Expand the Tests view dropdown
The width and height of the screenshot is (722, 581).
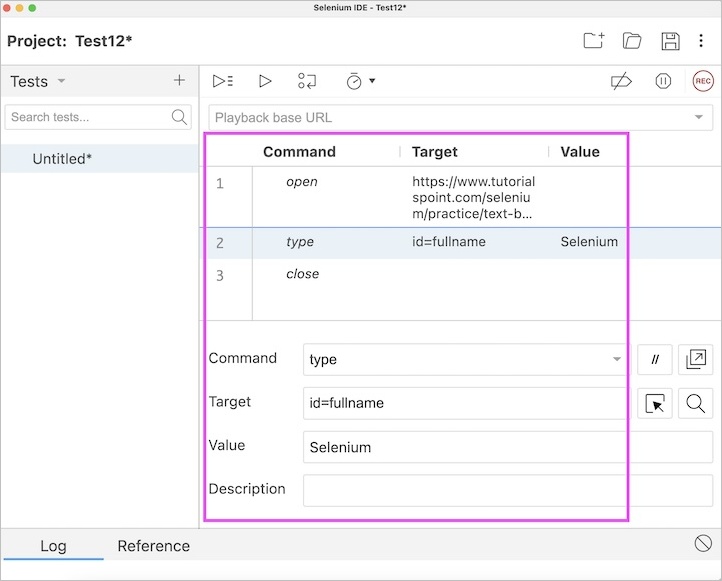[62, 81]
